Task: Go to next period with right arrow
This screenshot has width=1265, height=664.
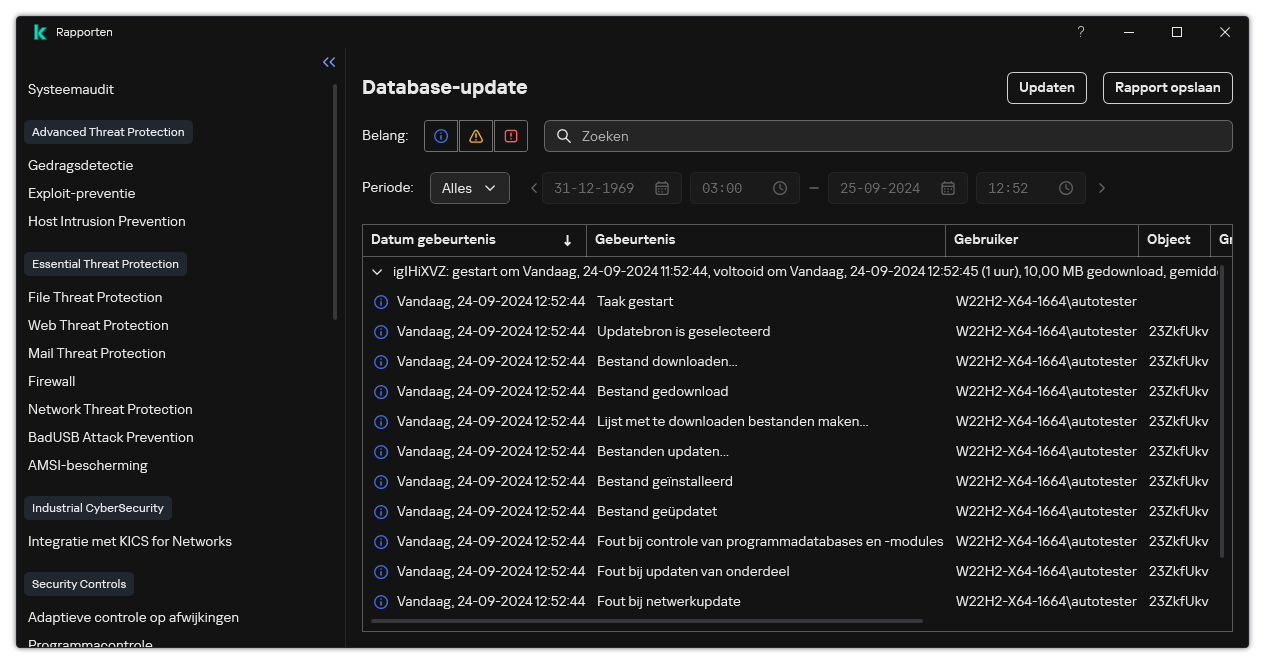Action: click(1102, 188)
